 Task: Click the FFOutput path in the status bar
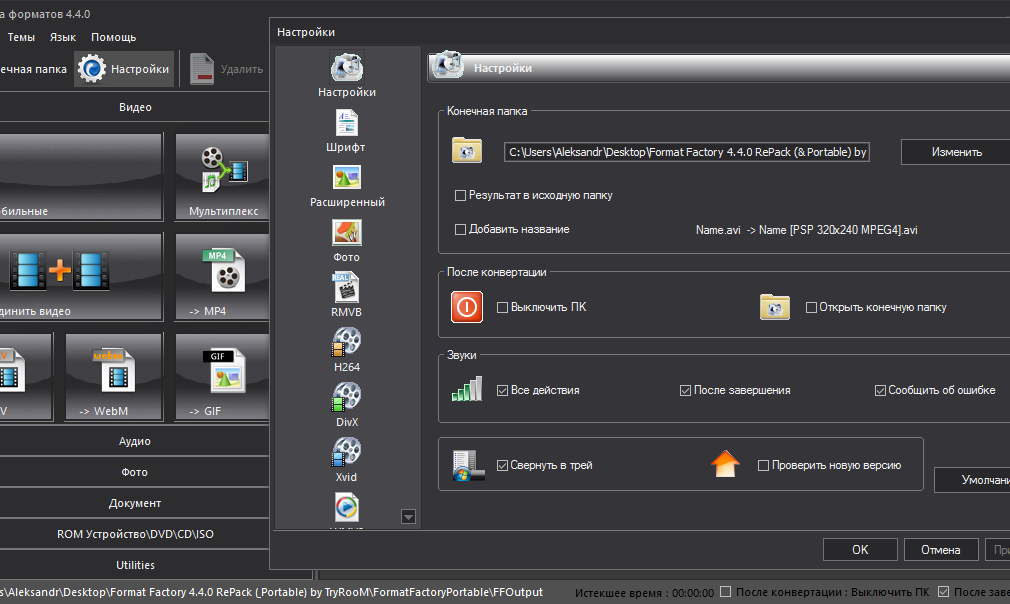[x=271, y=592]
